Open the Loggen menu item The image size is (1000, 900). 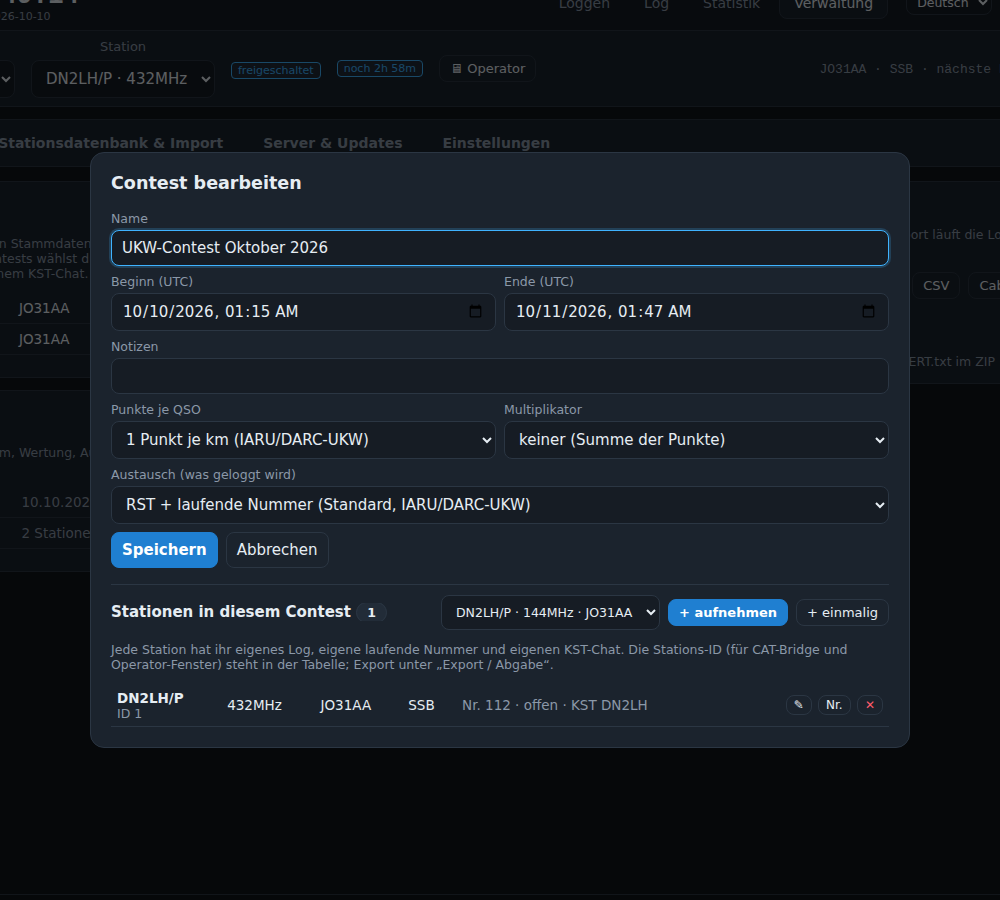pyautogui.click(x=584, y=5)
